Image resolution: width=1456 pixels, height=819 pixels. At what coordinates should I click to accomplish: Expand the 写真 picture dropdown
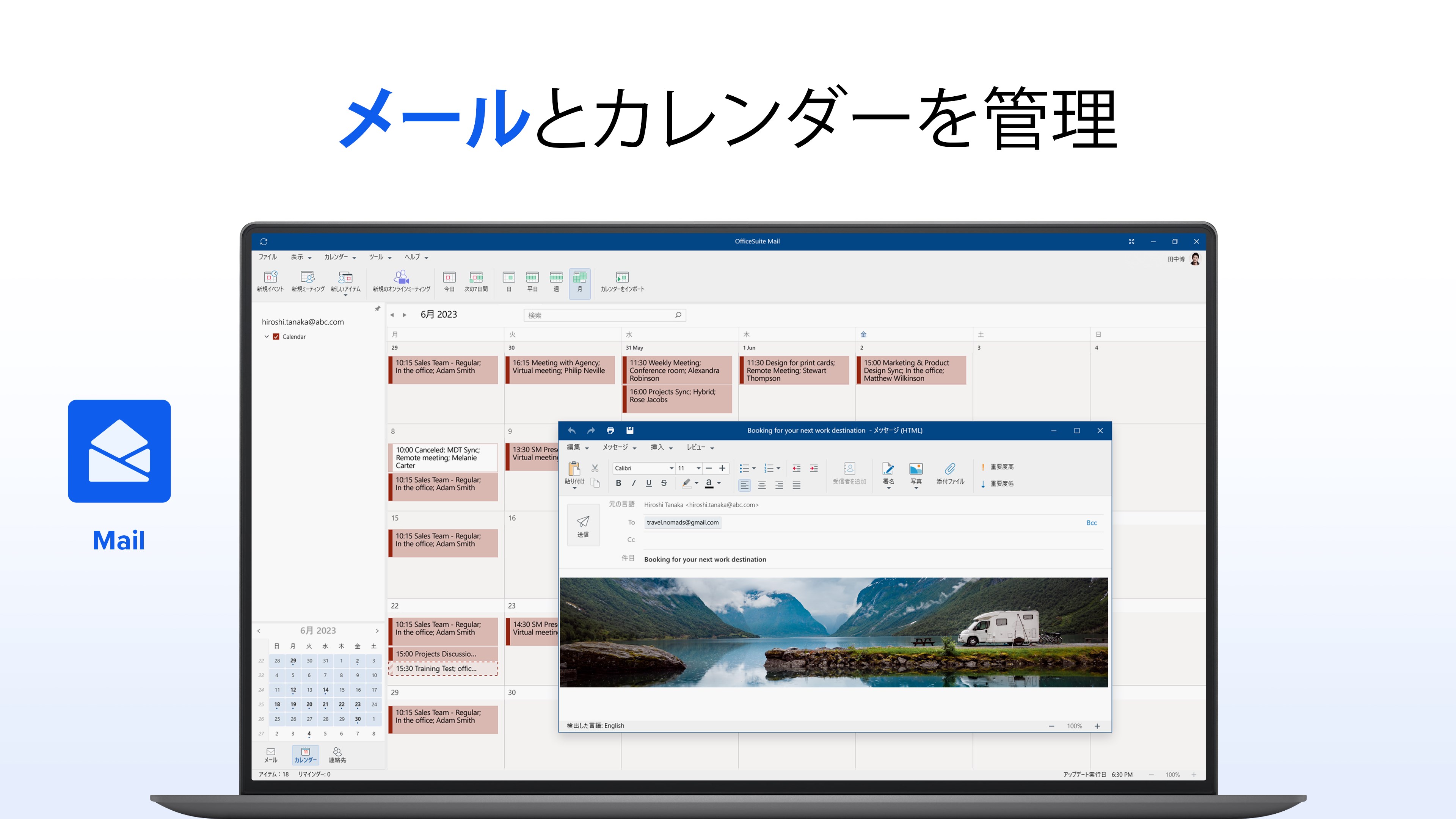[916, 488]
